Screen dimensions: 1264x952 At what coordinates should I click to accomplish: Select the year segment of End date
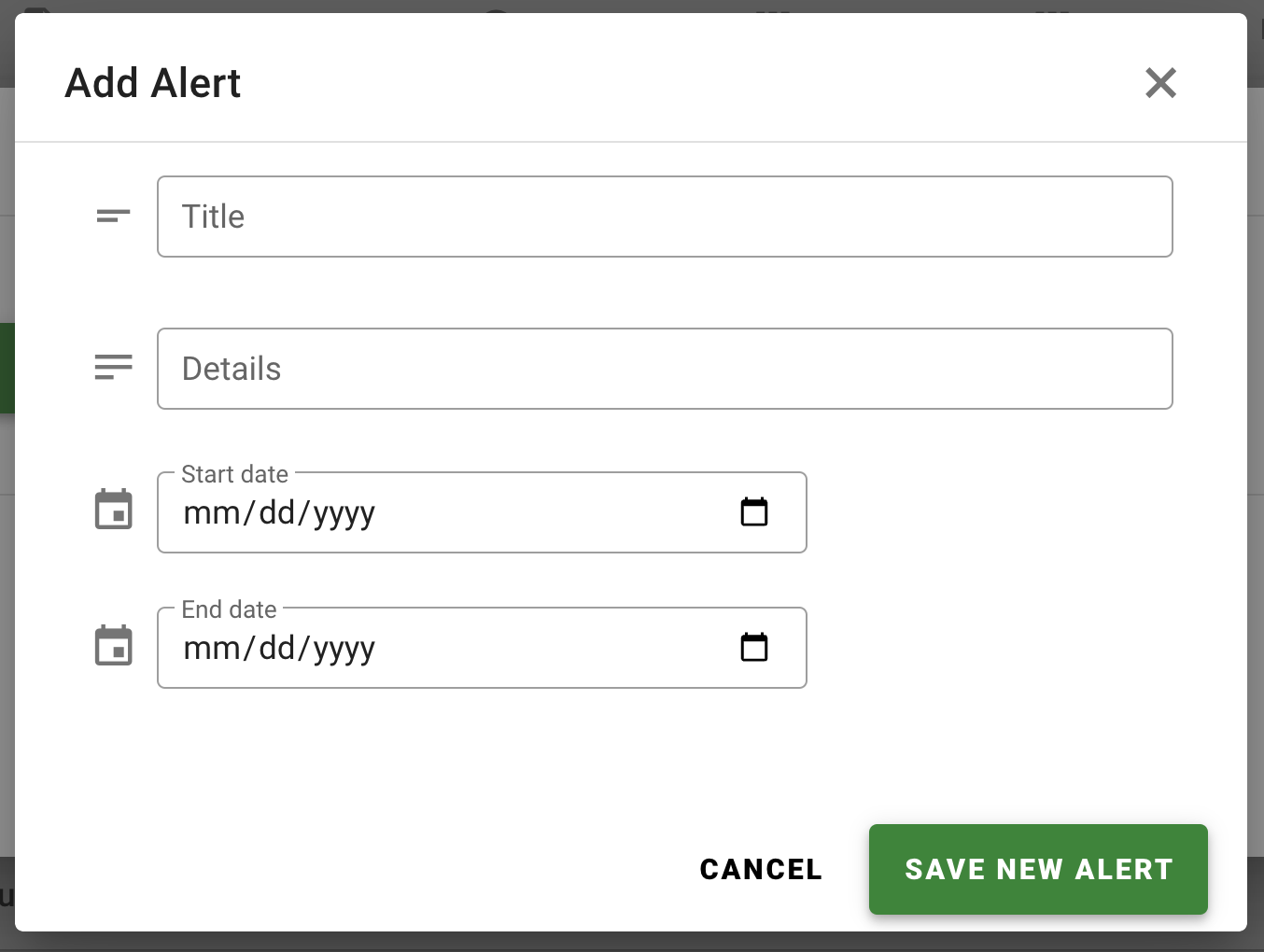tap(344, 648)
